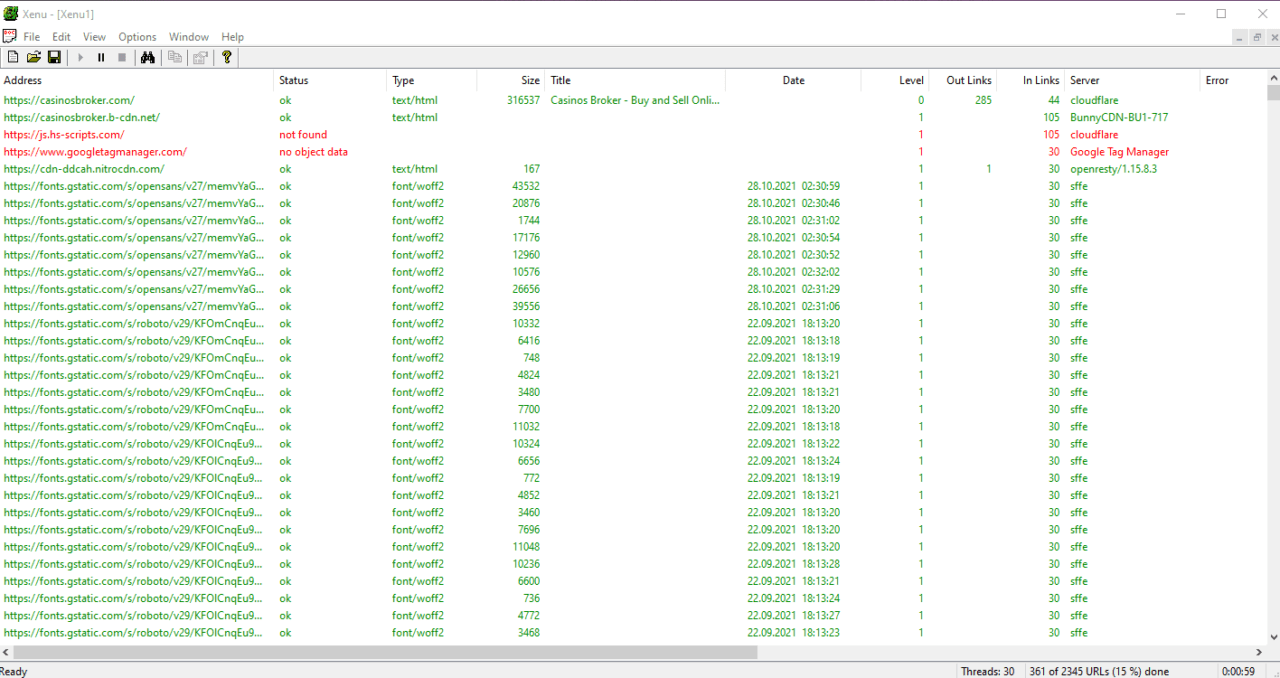Open the Options menu
This screenshot has width=1280, height=678.
point(137,37)
